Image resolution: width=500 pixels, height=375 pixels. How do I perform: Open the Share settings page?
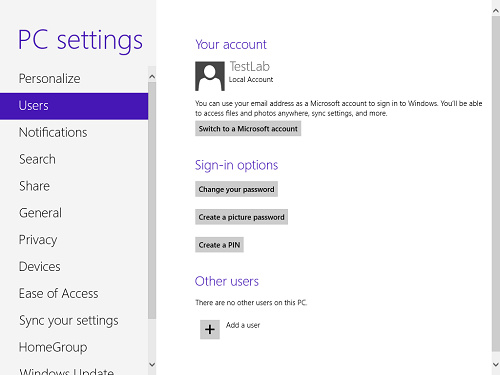click(74, 186)
